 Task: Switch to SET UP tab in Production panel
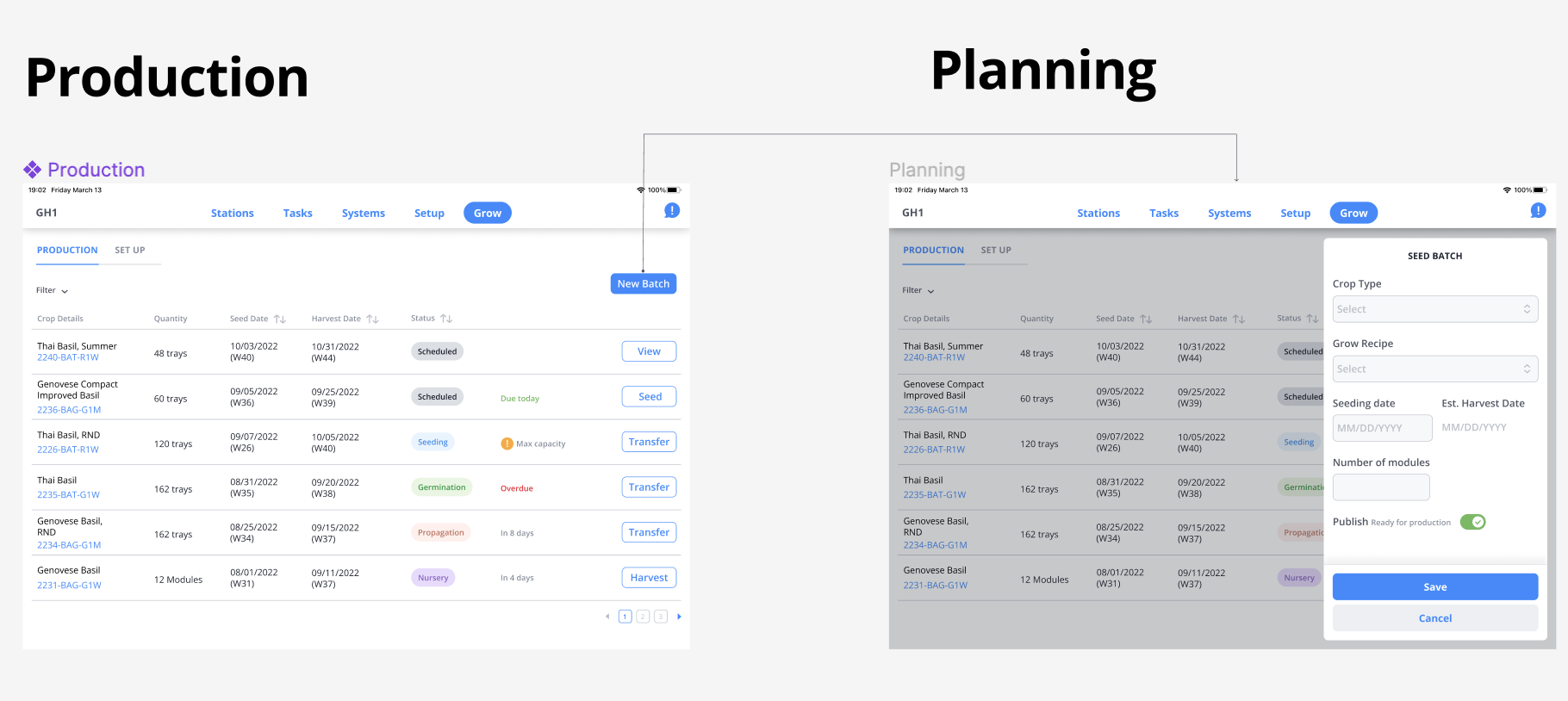click(130, 251)
